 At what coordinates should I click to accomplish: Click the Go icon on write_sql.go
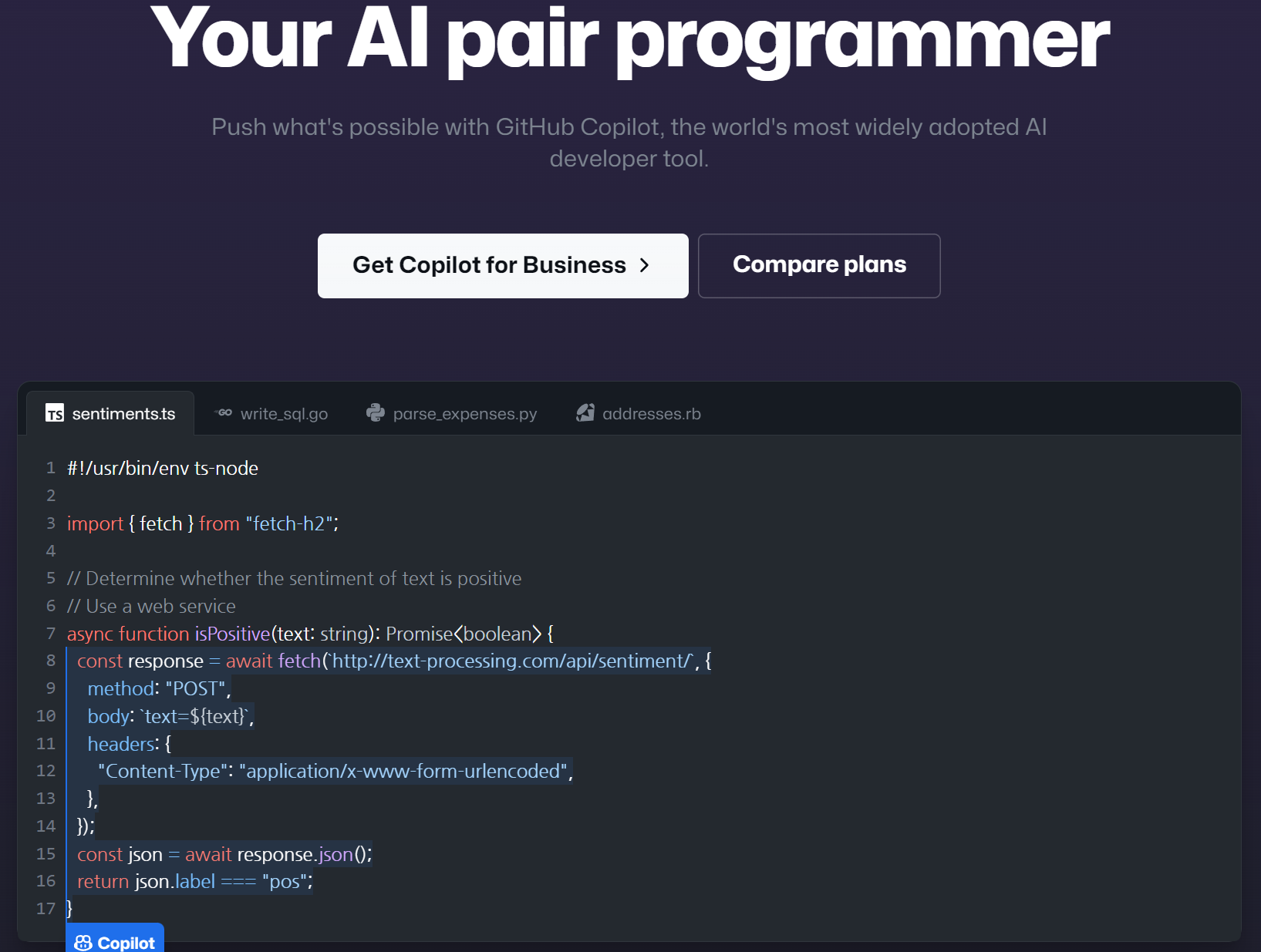click(x=224, y=413)
